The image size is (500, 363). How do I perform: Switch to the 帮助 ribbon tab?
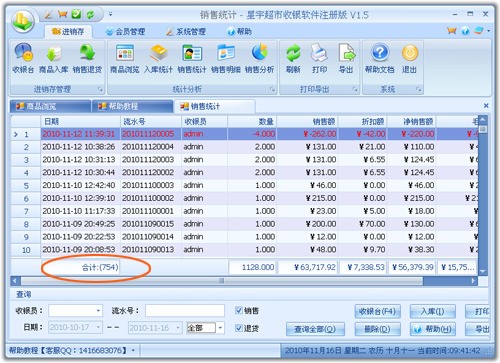(x=239, y=32)
